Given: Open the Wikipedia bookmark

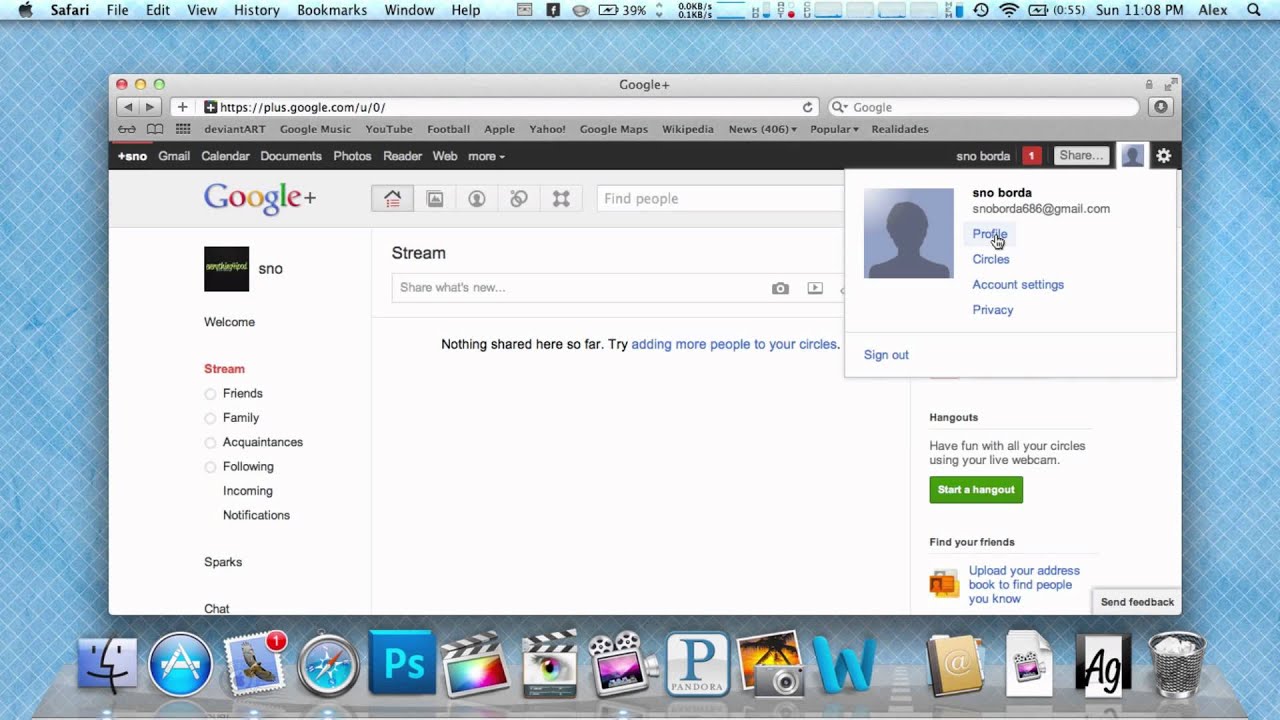Looking at the screenshot, I should pos(688,129).
